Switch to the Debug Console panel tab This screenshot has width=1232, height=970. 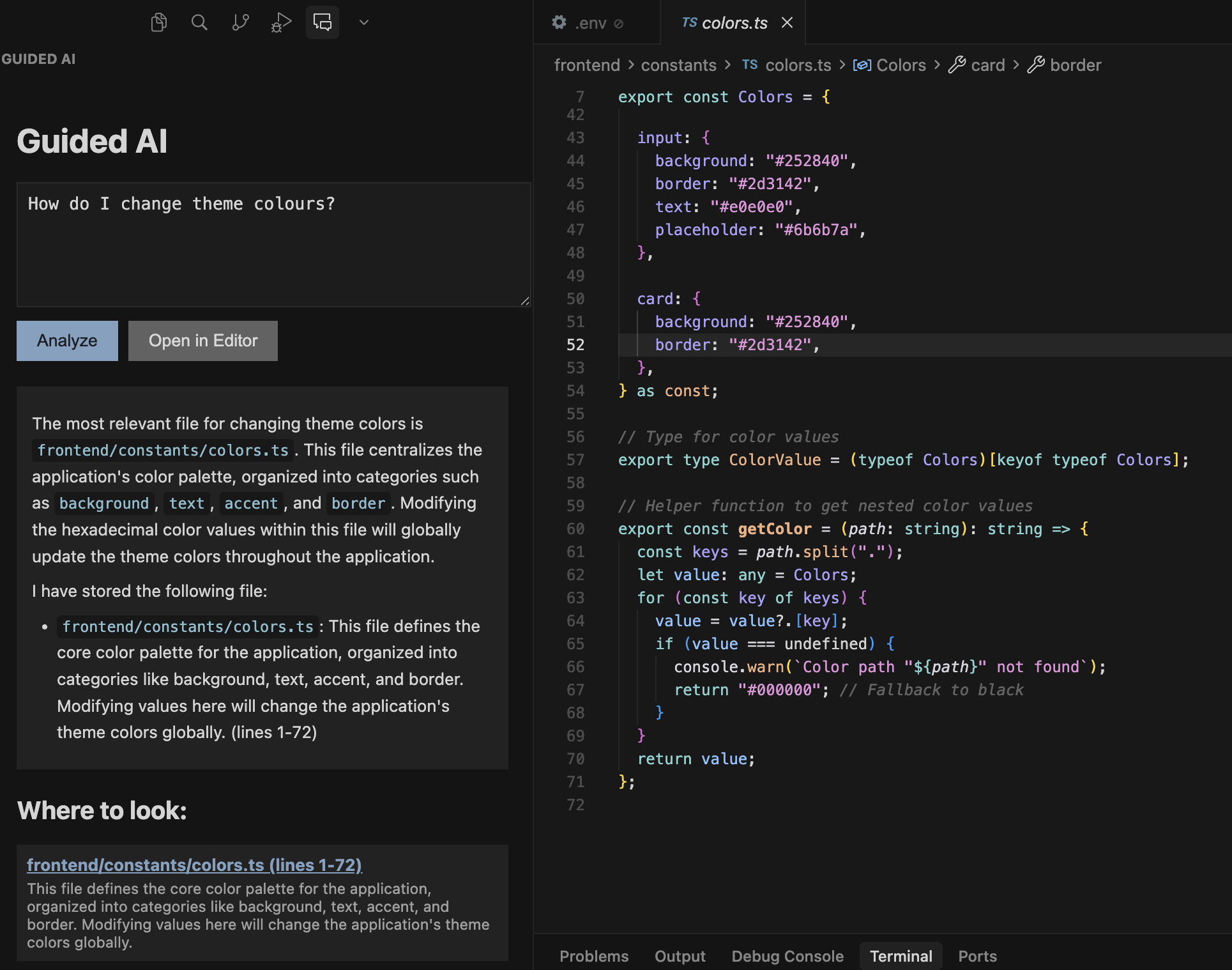(787, 956)
